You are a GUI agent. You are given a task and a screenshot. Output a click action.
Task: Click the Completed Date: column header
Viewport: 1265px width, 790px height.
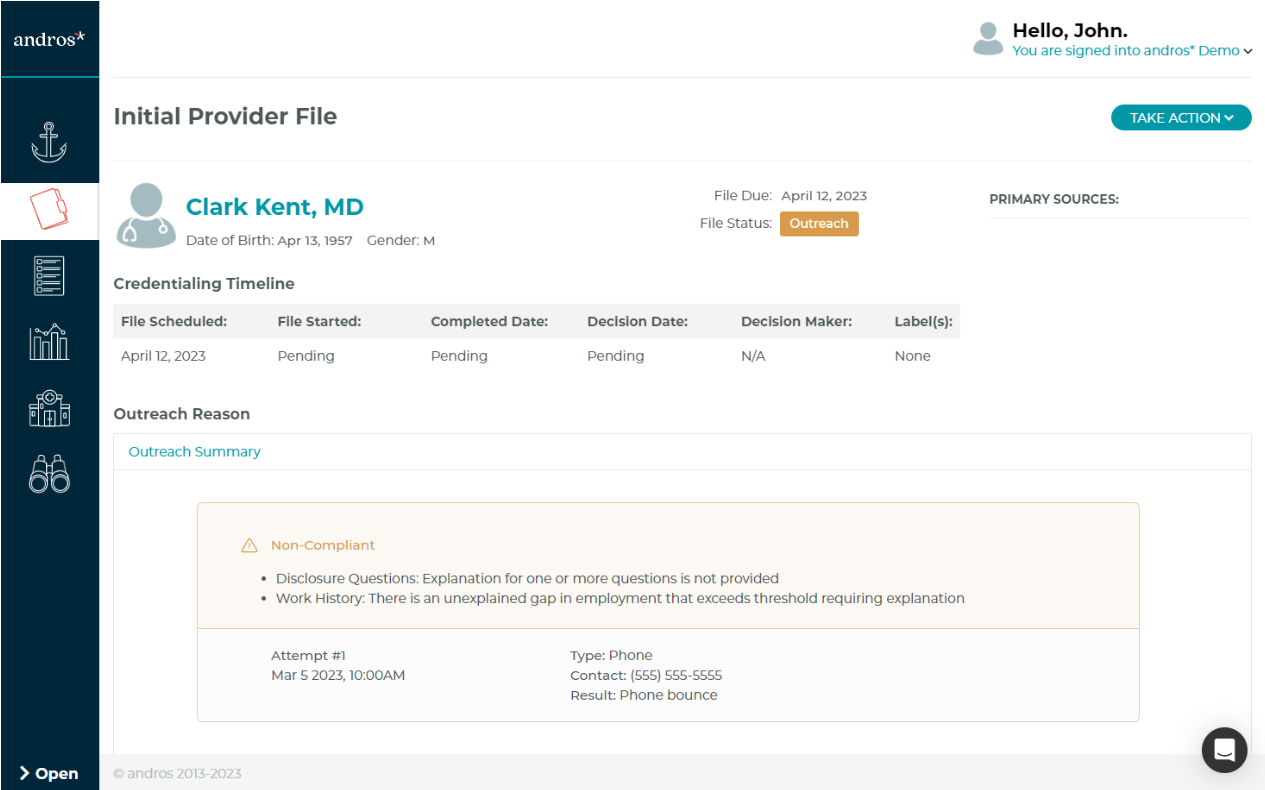pos(489,322)
